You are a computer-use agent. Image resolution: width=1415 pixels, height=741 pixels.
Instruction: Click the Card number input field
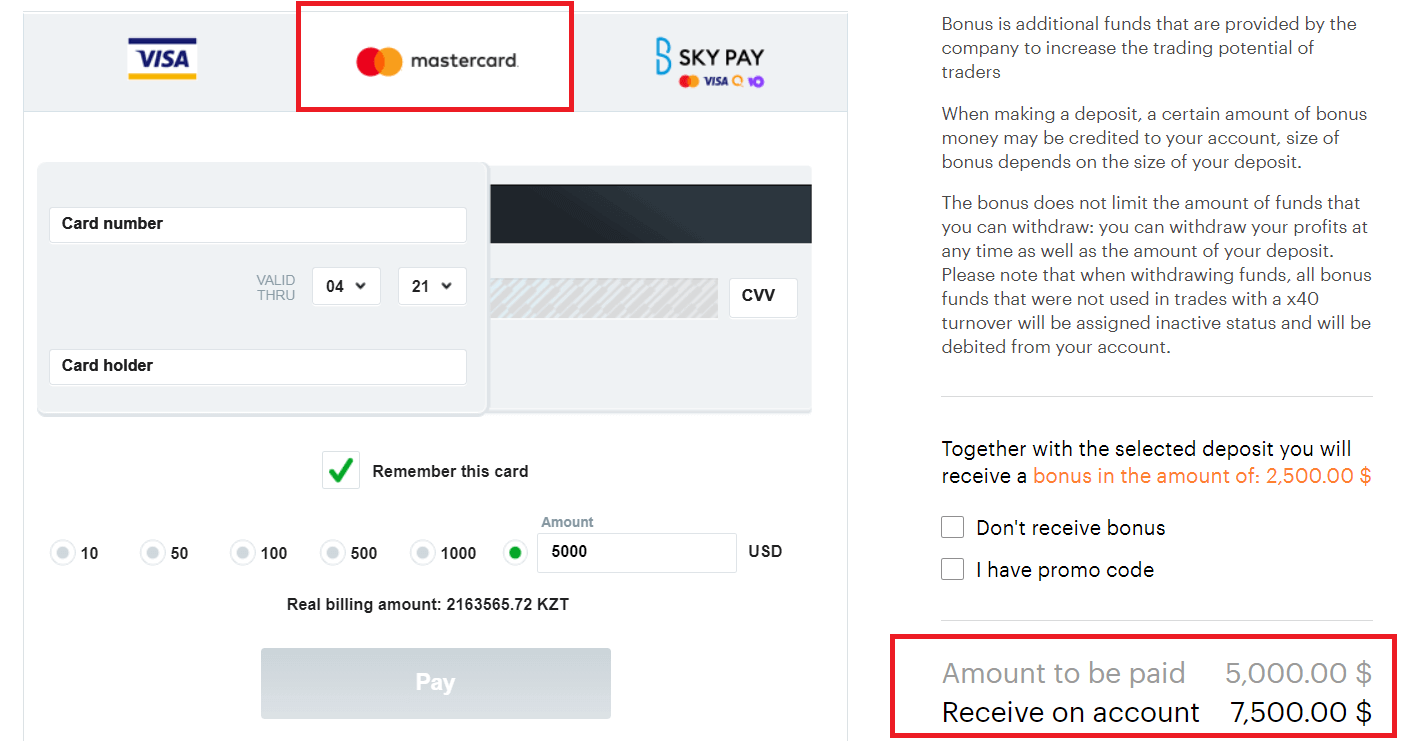click(x=257, y=224)
